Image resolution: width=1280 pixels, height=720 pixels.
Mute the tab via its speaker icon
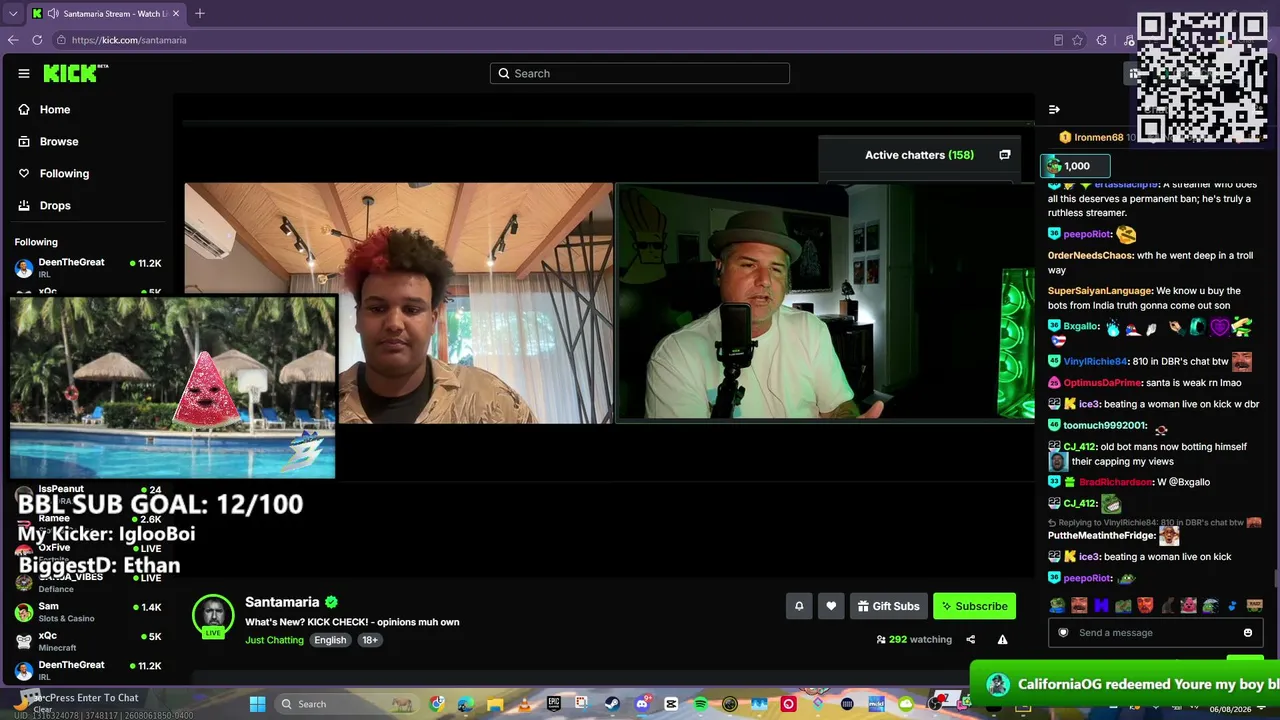(52, 14)
